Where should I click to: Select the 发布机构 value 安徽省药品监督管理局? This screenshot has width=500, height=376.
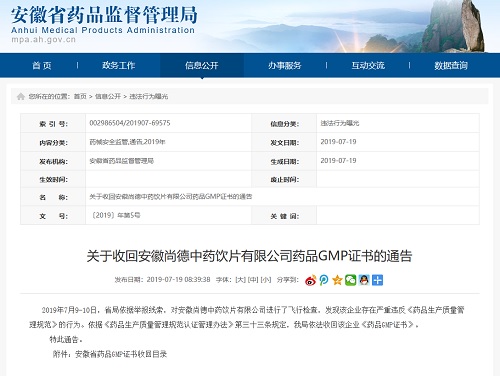point(121,161)
